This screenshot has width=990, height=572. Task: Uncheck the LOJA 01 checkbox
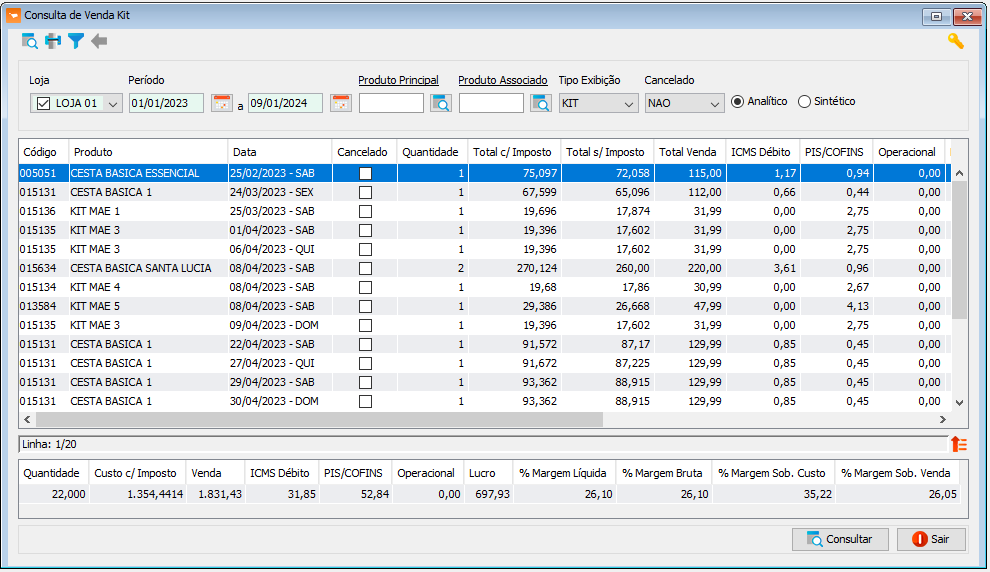43,104
